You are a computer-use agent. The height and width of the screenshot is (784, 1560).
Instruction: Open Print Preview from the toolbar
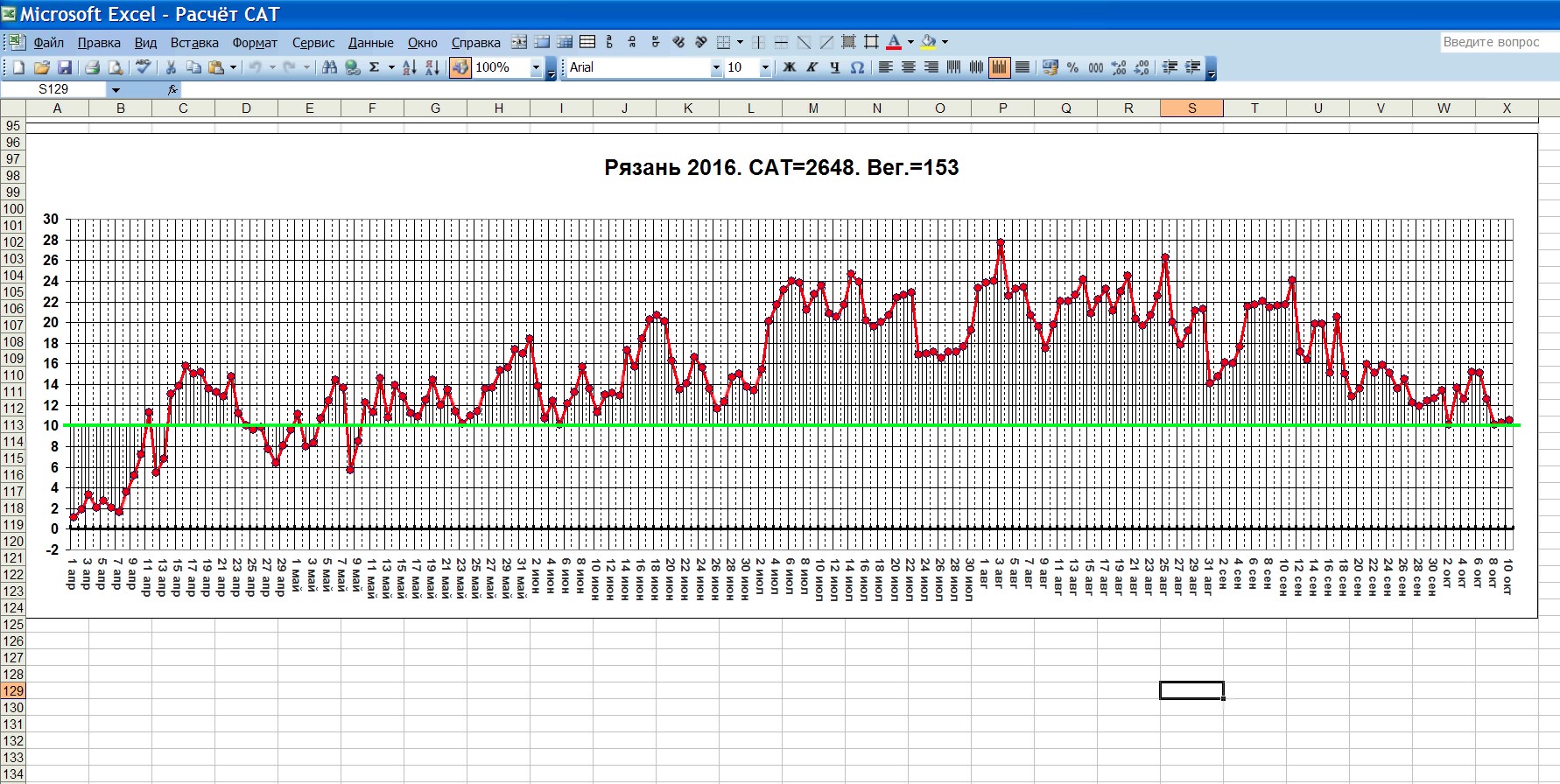115,67
